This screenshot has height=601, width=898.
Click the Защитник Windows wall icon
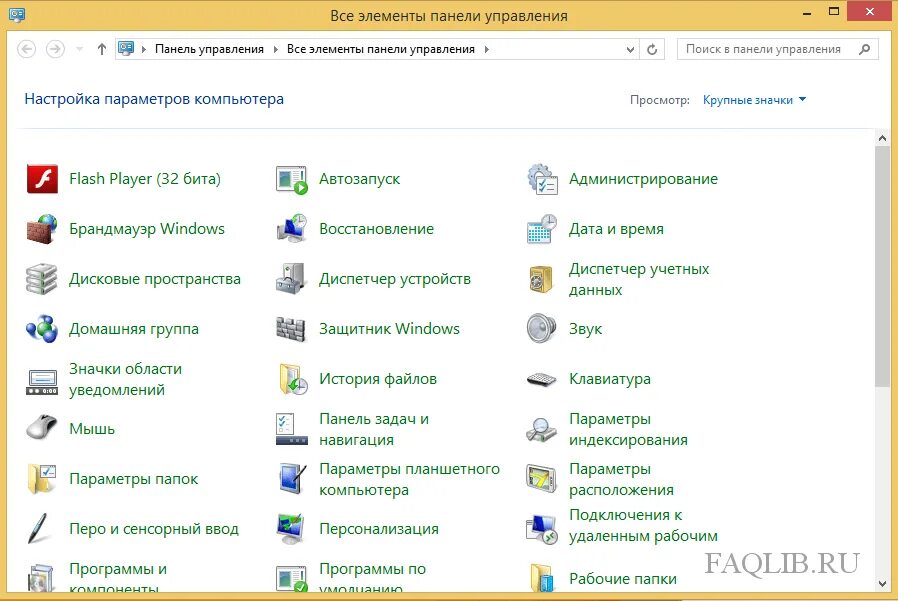291,329
